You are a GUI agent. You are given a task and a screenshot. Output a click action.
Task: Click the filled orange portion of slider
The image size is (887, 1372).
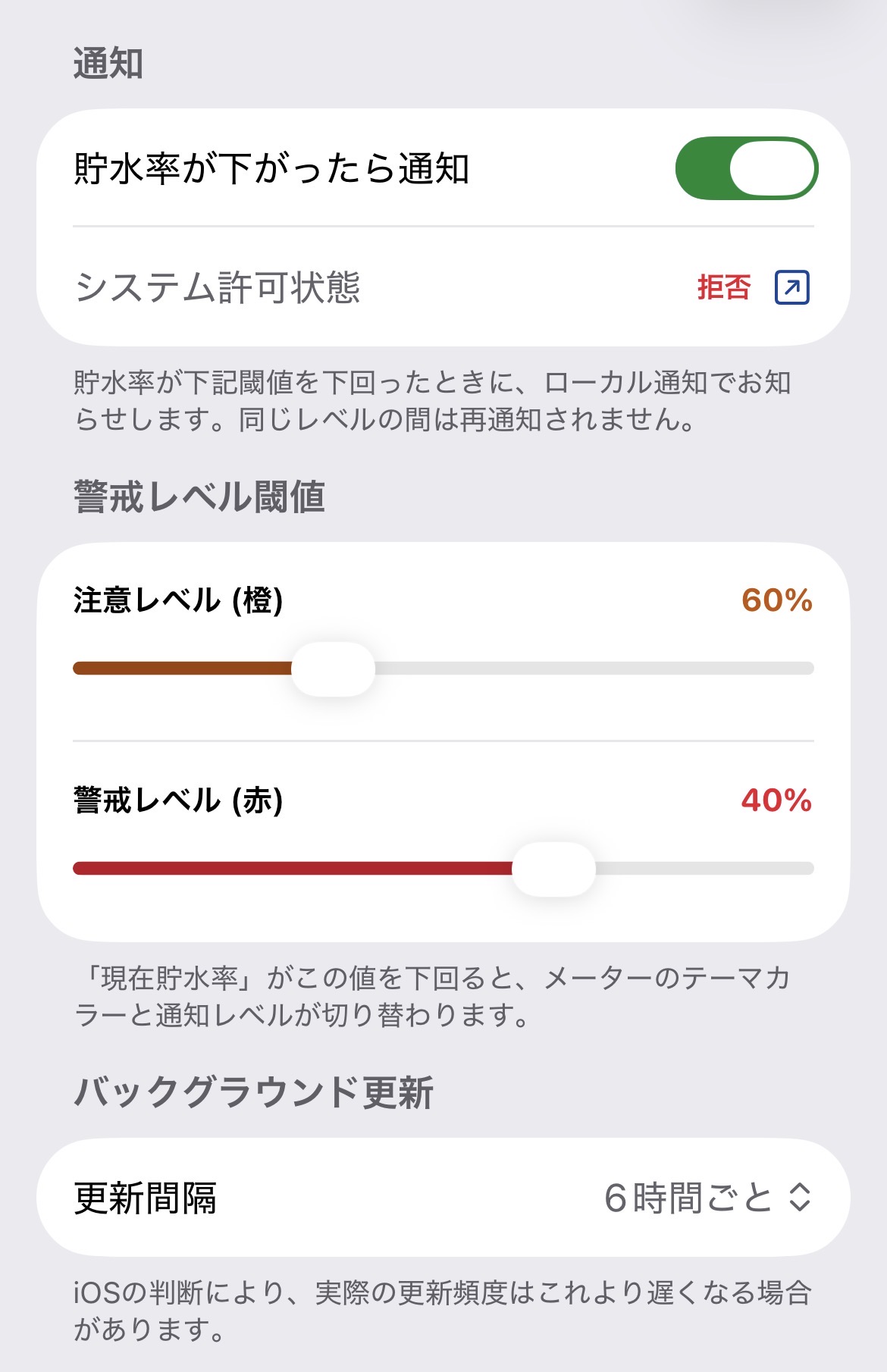(182, 669)
